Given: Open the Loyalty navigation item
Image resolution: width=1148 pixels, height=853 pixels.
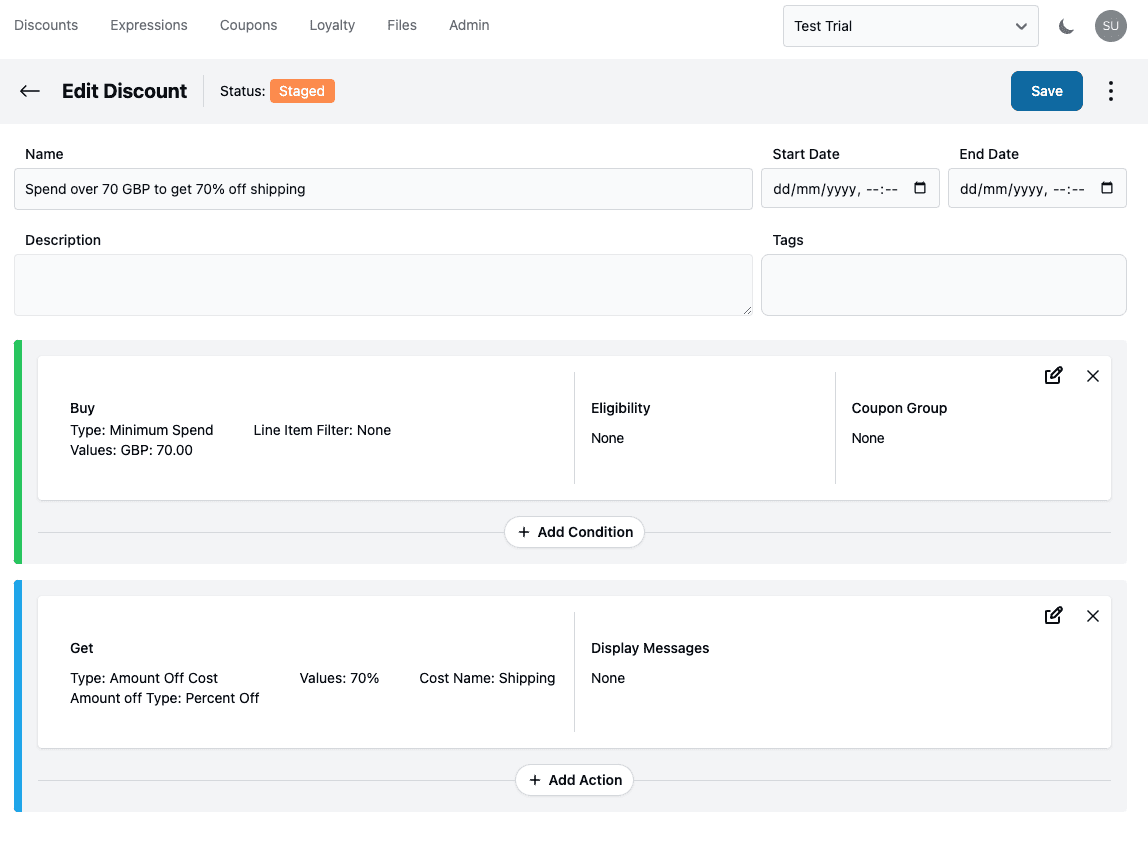Looking at the screenshot, I should [332, 25].
